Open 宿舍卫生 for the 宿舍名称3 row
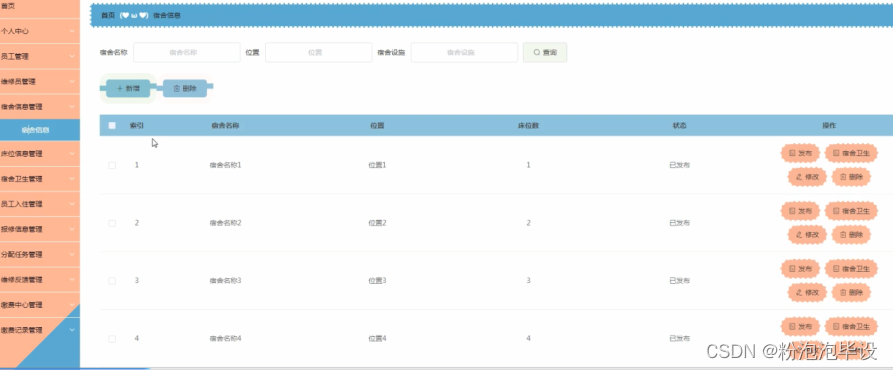This screenshot has height=370, width=893. point(851,269)
